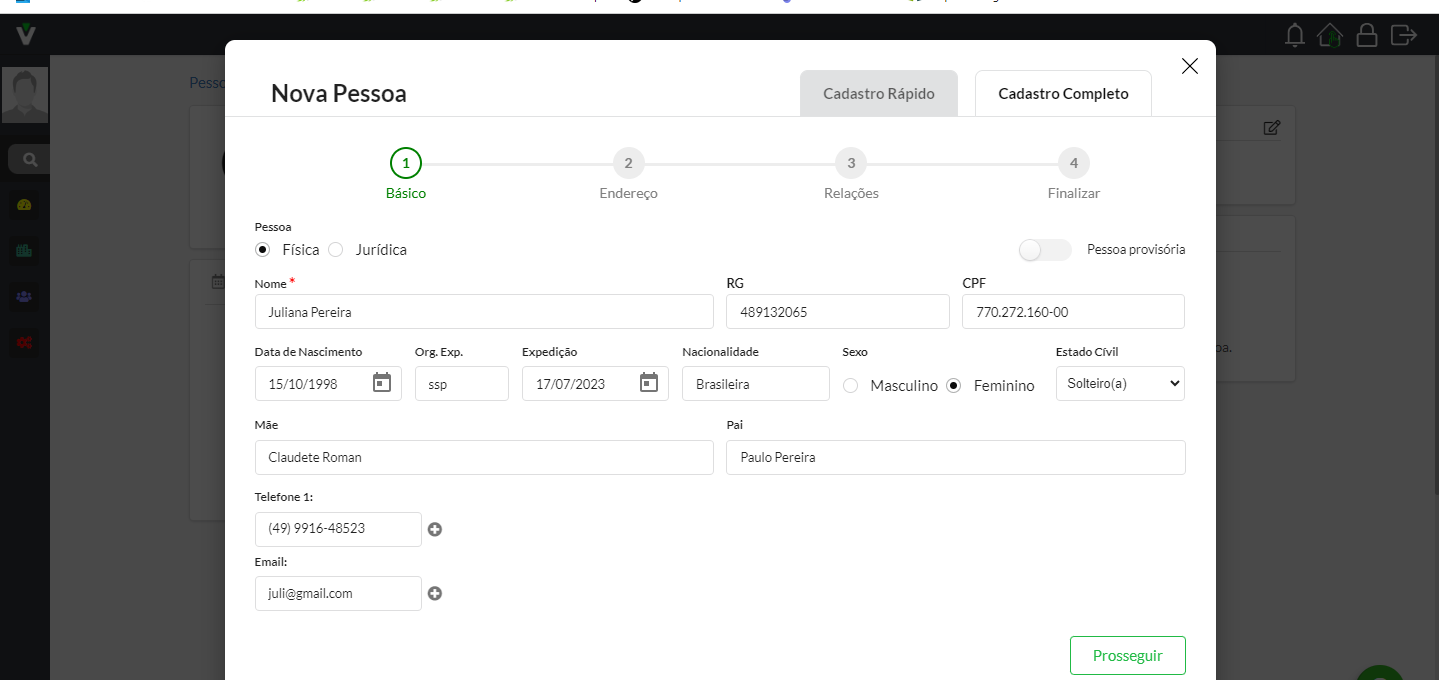The height and width of the screenshot is (680, 1439).
Task: Switch to the Cadastro Rápido tab
Action: 879,94
